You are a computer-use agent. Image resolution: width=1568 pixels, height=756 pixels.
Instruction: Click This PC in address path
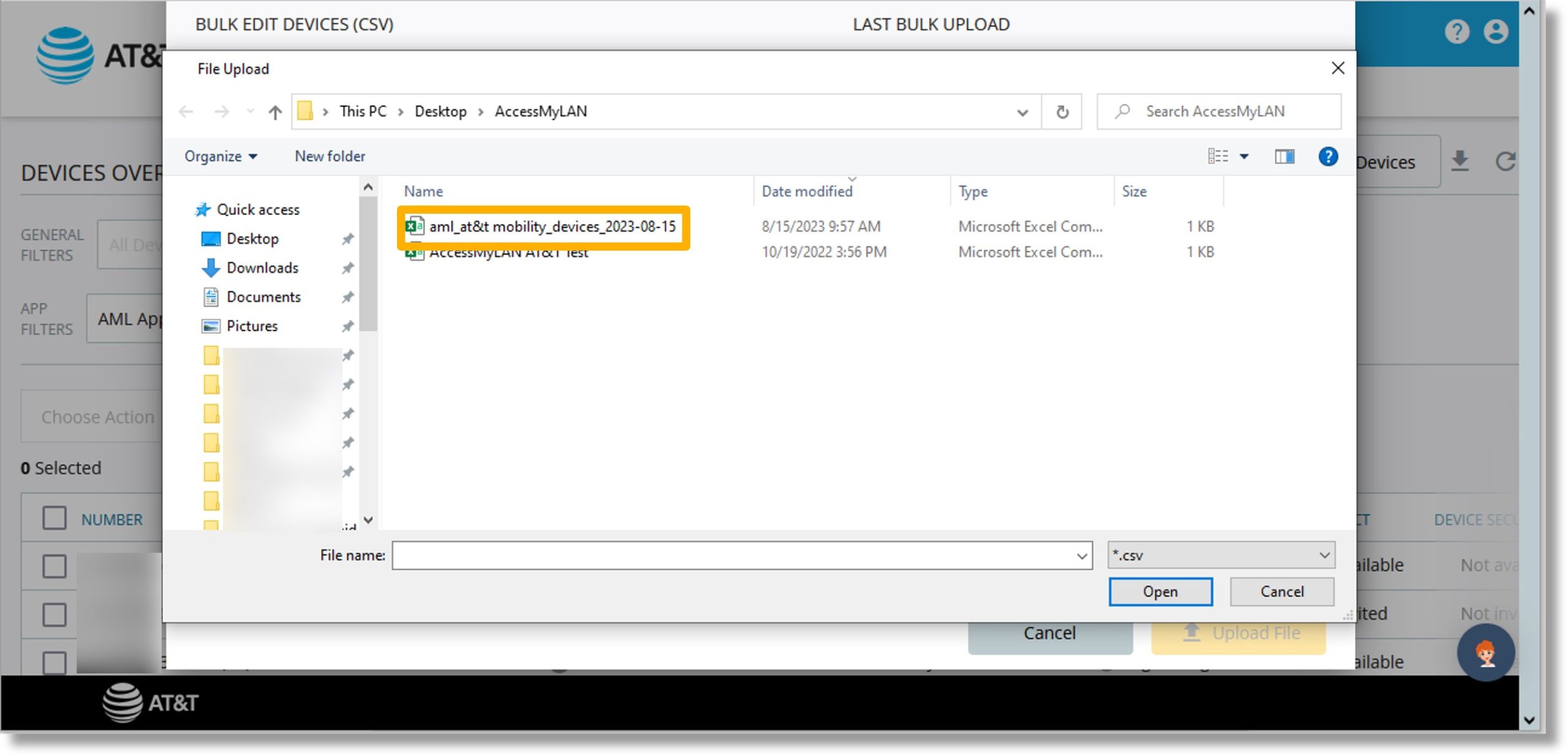click(x=363, y=112)
